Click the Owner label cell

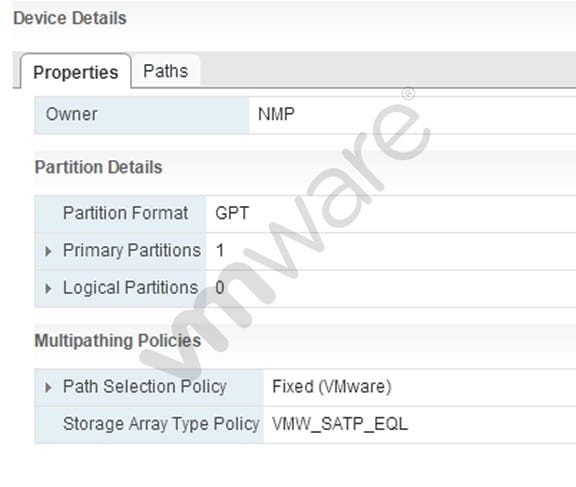coord(142,115)
